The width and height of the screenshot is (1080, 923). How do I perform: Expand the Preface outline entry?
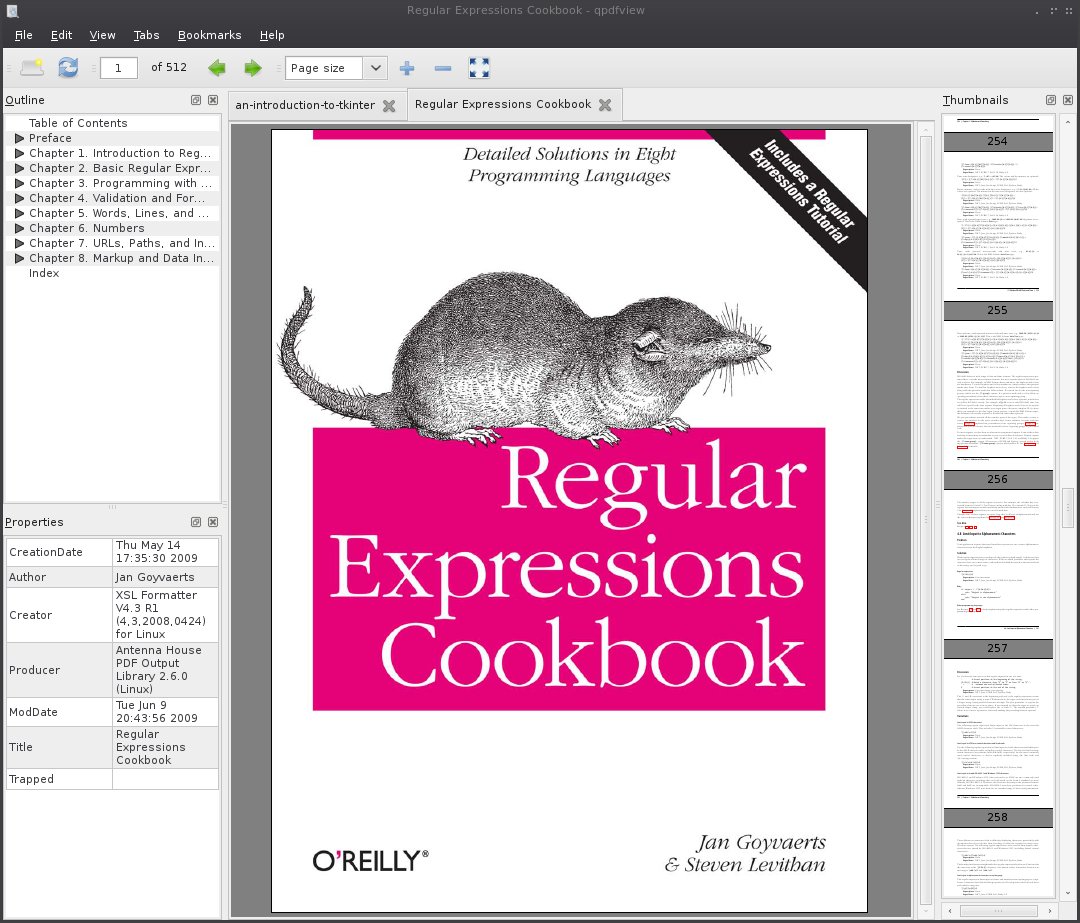(x=19, y=138)
